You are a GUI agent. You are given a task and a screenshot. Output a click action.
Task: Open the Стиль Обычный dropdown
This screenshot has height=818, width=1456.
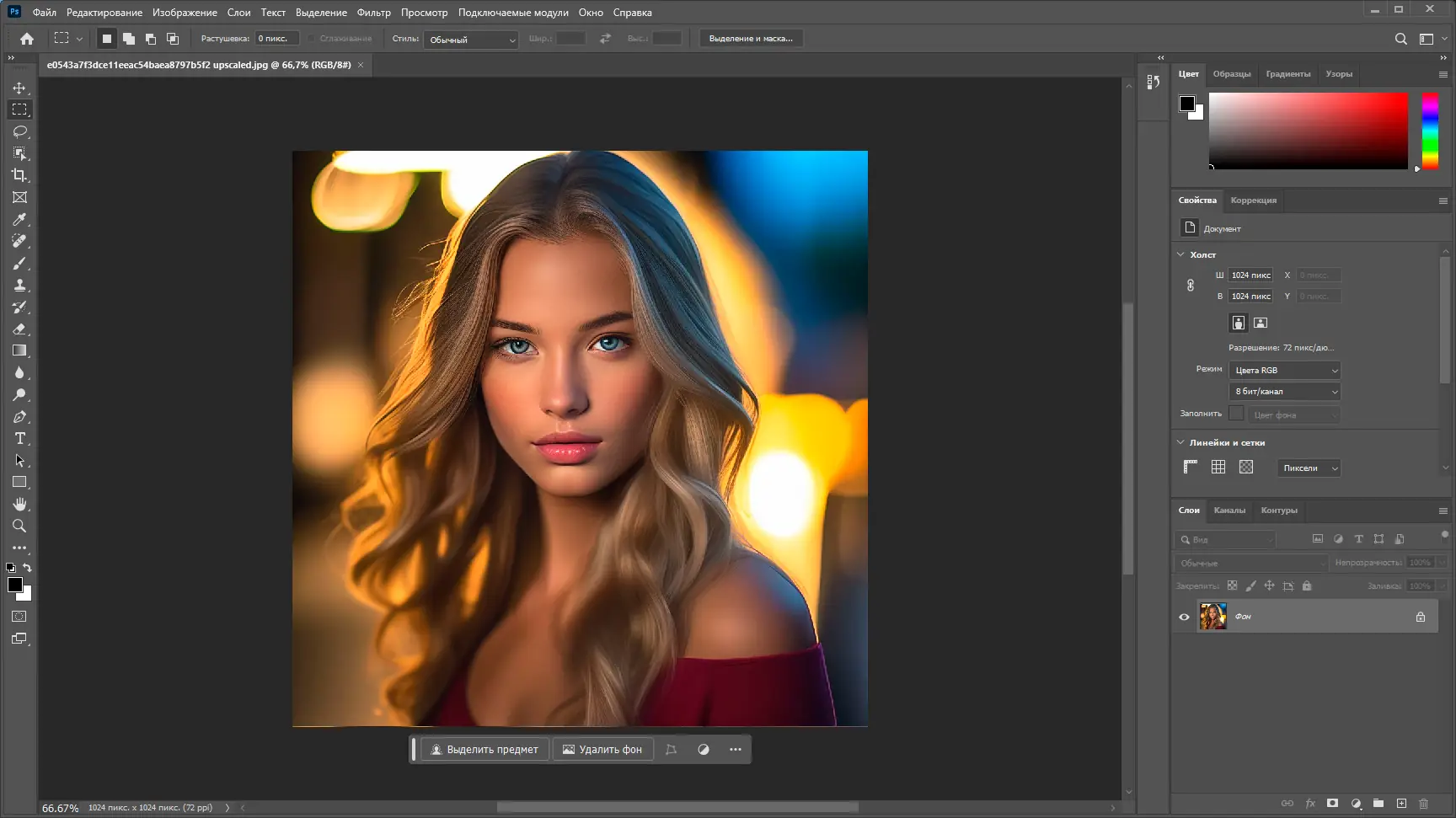click(x=470, y=40)
